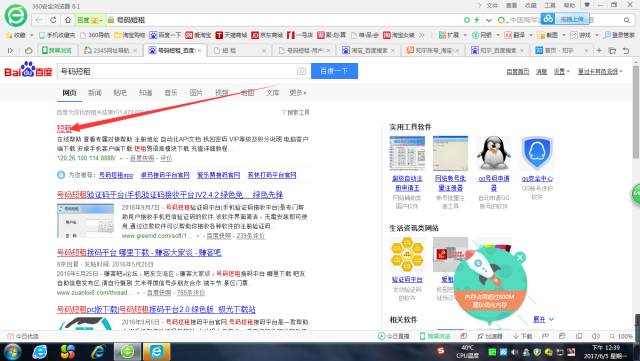Open the 设置 settings dropdown on Baidu
640x361 pixels.
(561, 71)
